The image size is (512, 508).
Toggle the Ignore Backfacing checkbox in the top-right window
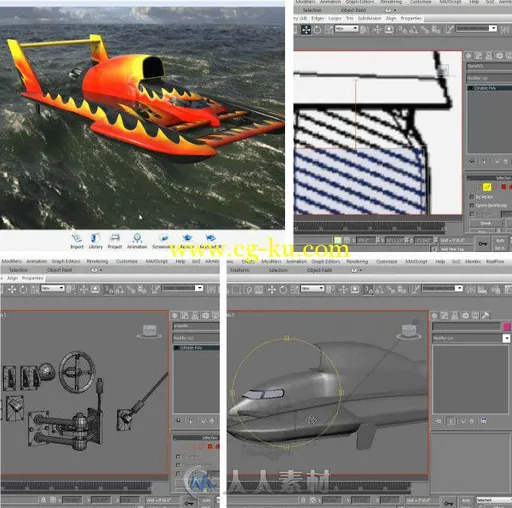point(472,205)
